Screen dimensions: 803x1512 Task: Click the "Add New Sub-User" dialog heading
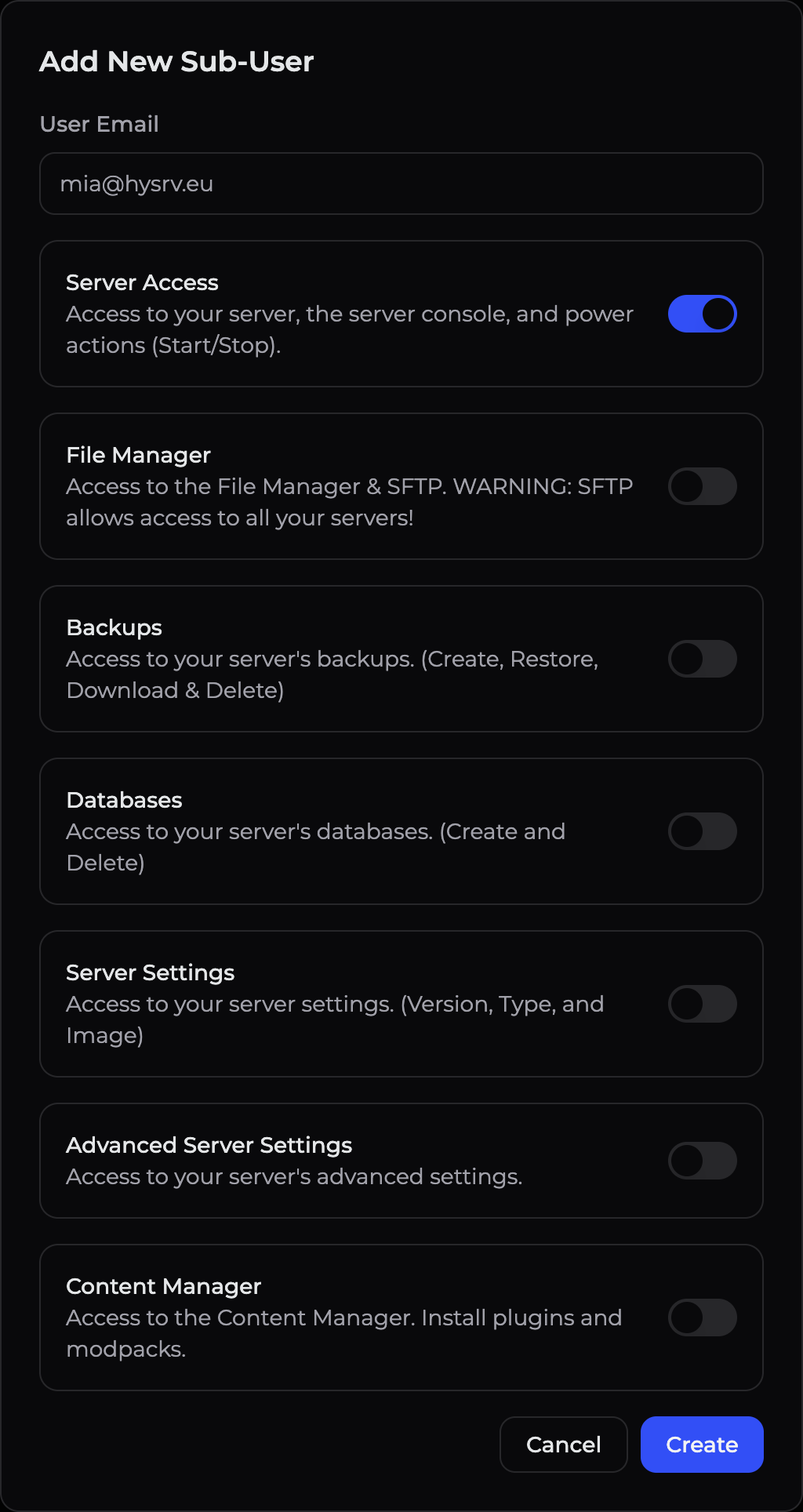pyautogui.click(x=176, y=62)
